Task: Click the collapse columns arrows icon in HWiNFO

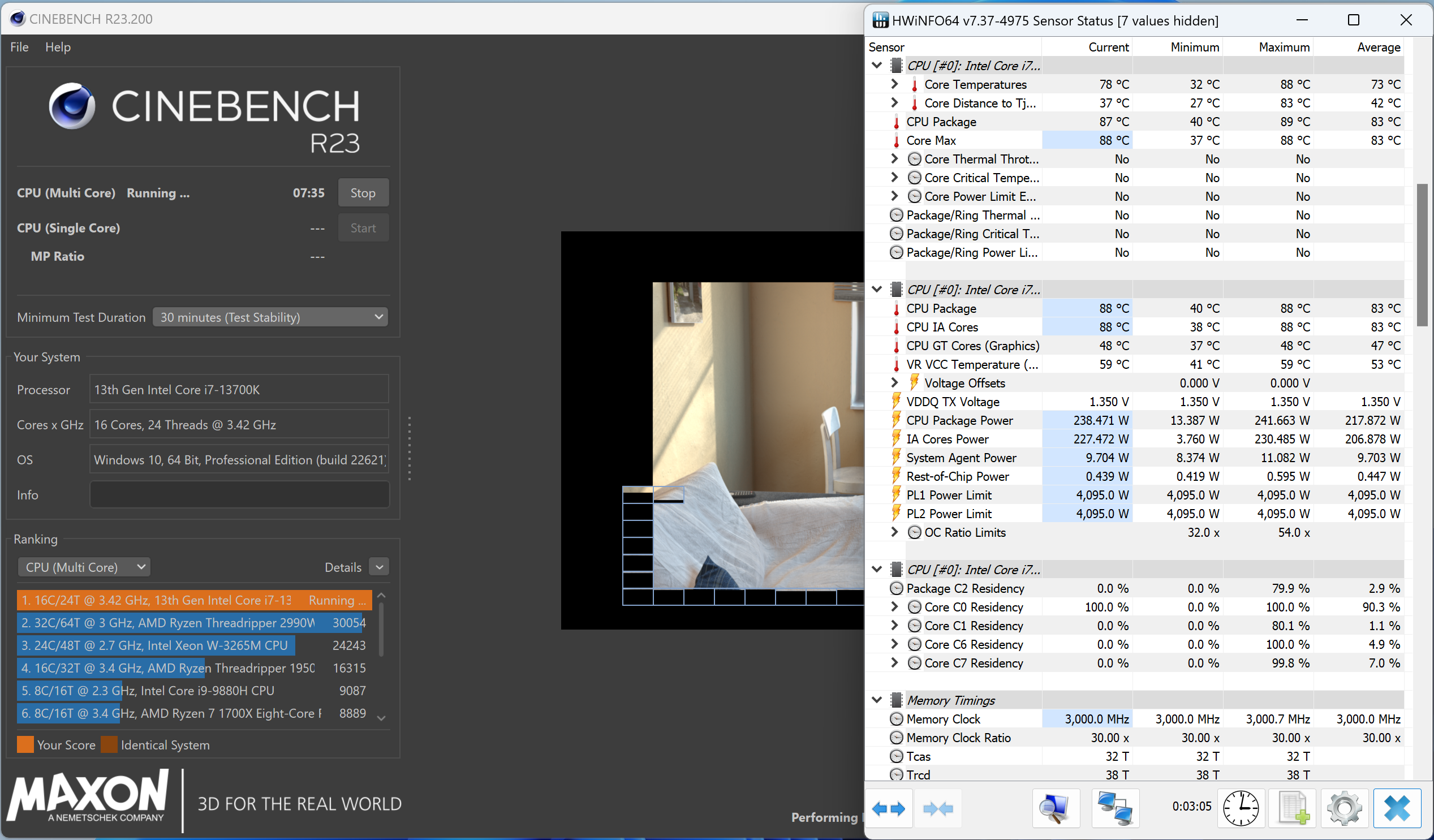Action: tap(937, 808)
